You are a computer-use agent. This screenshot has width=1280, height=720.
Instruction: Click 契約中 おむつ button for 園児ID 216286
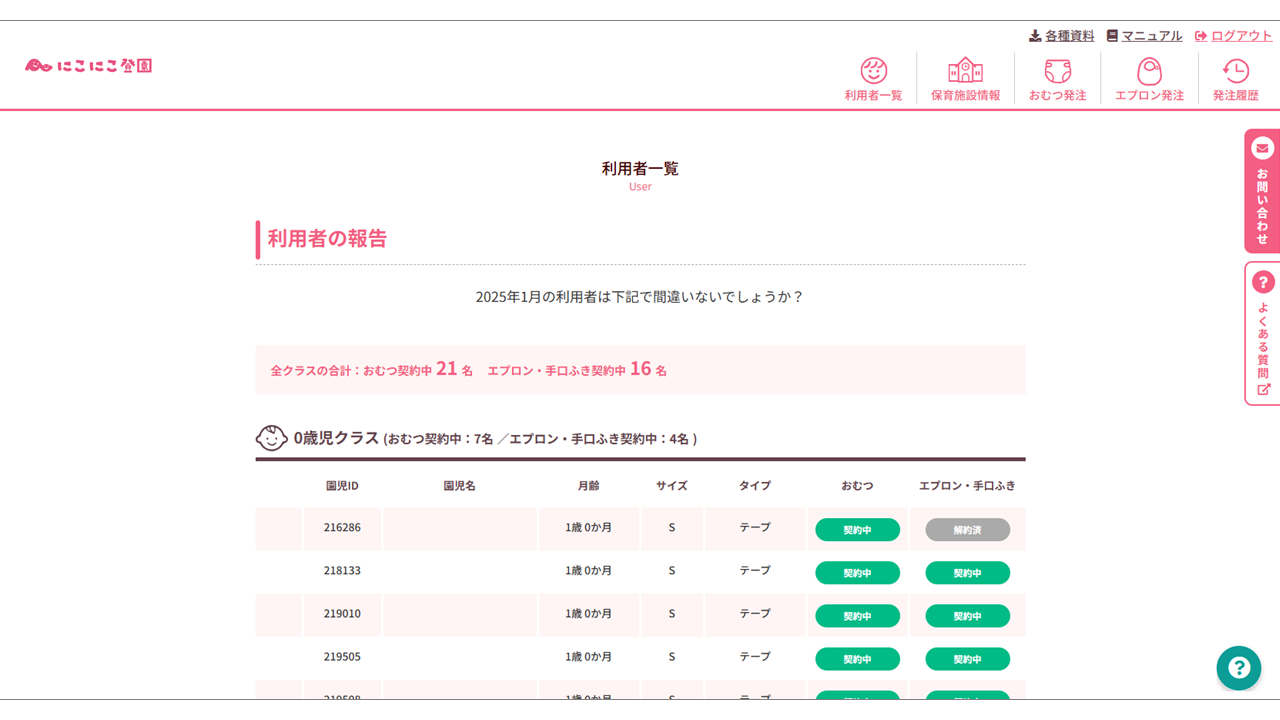click(857, 529)
